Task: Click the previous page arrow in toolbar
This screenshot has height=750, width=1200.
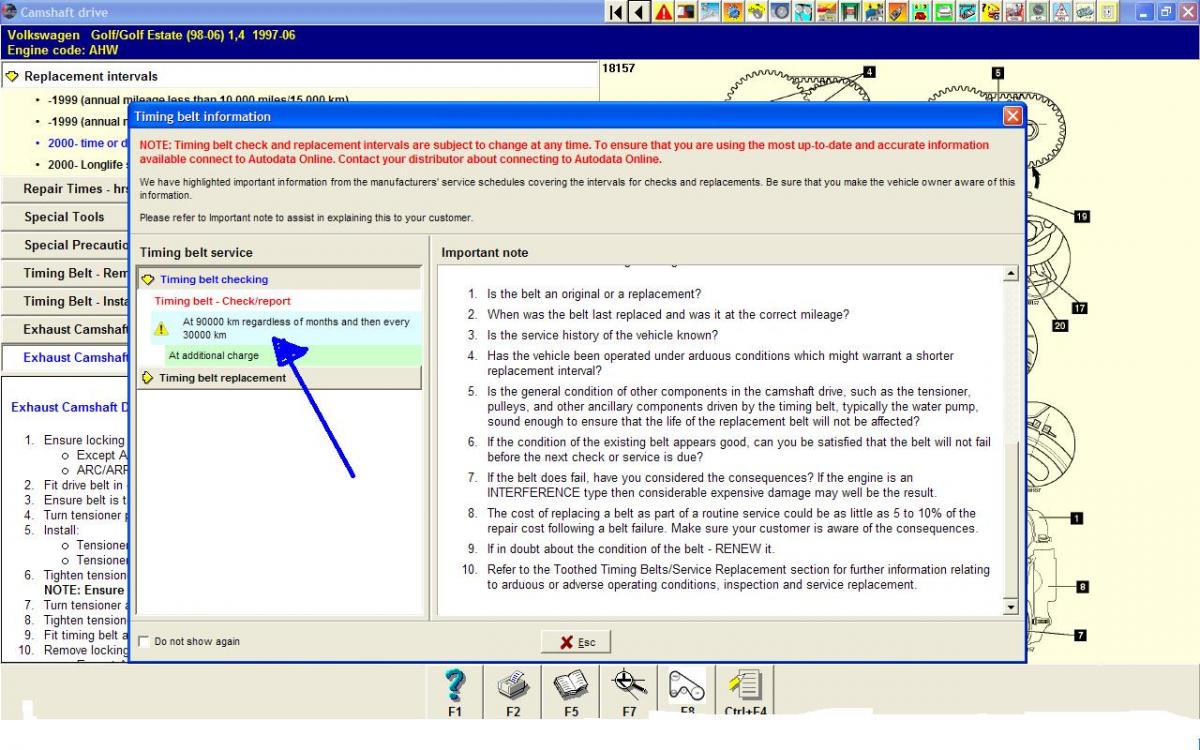Action: coord(639,12)
